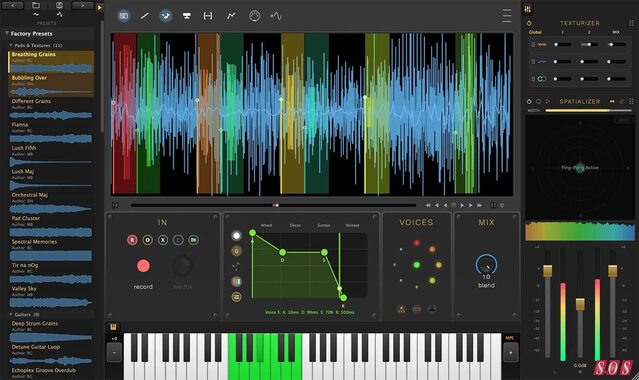Screen dimensions: 639x380
Task: Choose the Orchestral Maj preset
Action: tap(51, 202)
